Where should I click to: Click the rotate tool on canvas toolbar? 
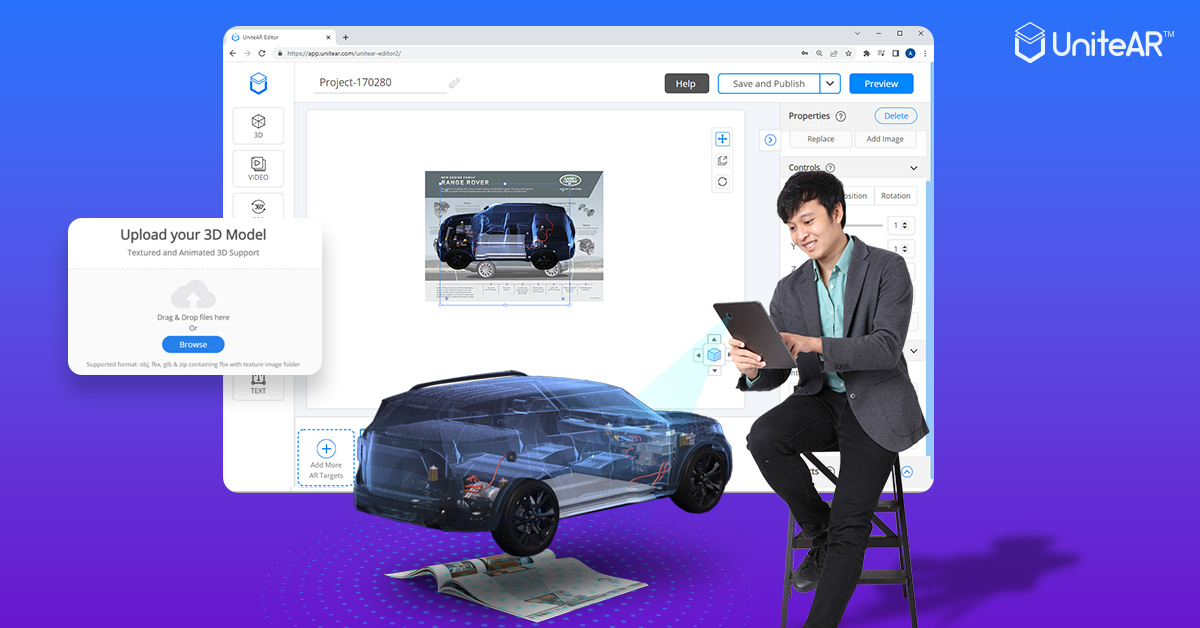point(722,182)
